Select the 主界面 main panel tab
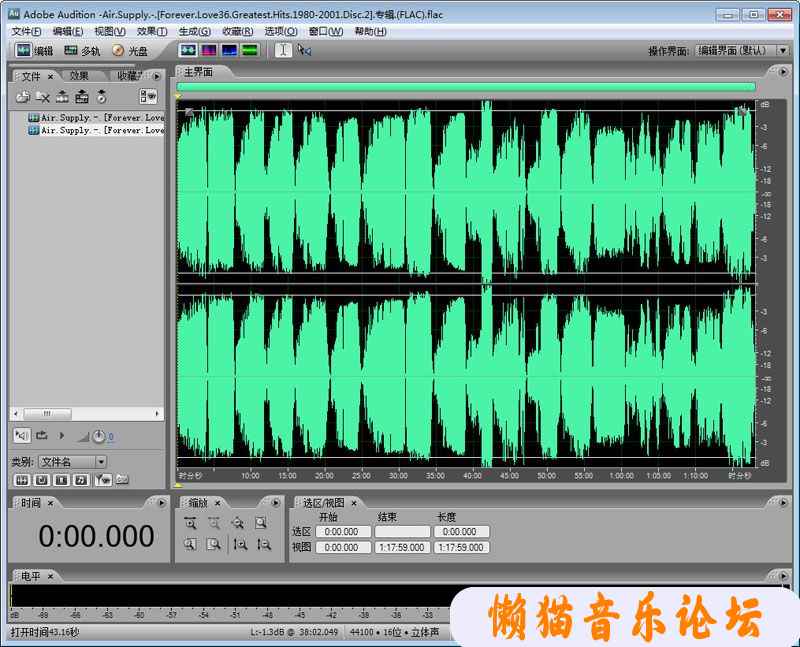 point(198,72)
